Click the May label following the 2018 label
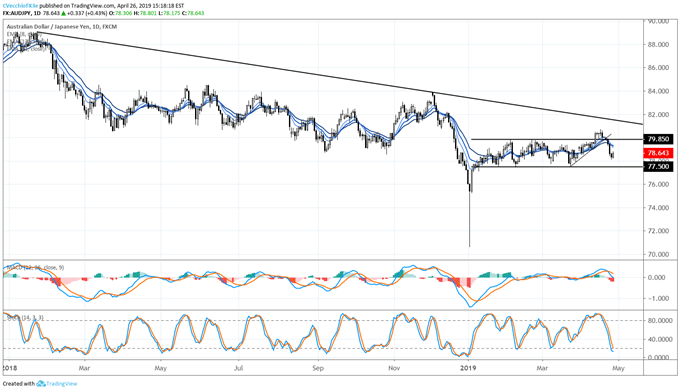The height and width of the screenshot is (391, 680). pyautogui.click(x=160, y=368)
